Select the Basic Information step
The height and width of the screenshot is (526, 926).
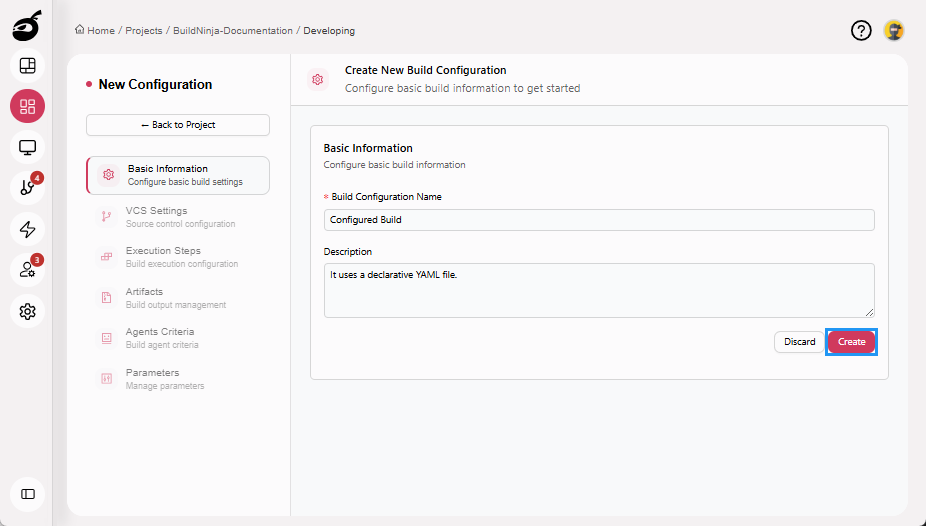[x=178, y=175]
